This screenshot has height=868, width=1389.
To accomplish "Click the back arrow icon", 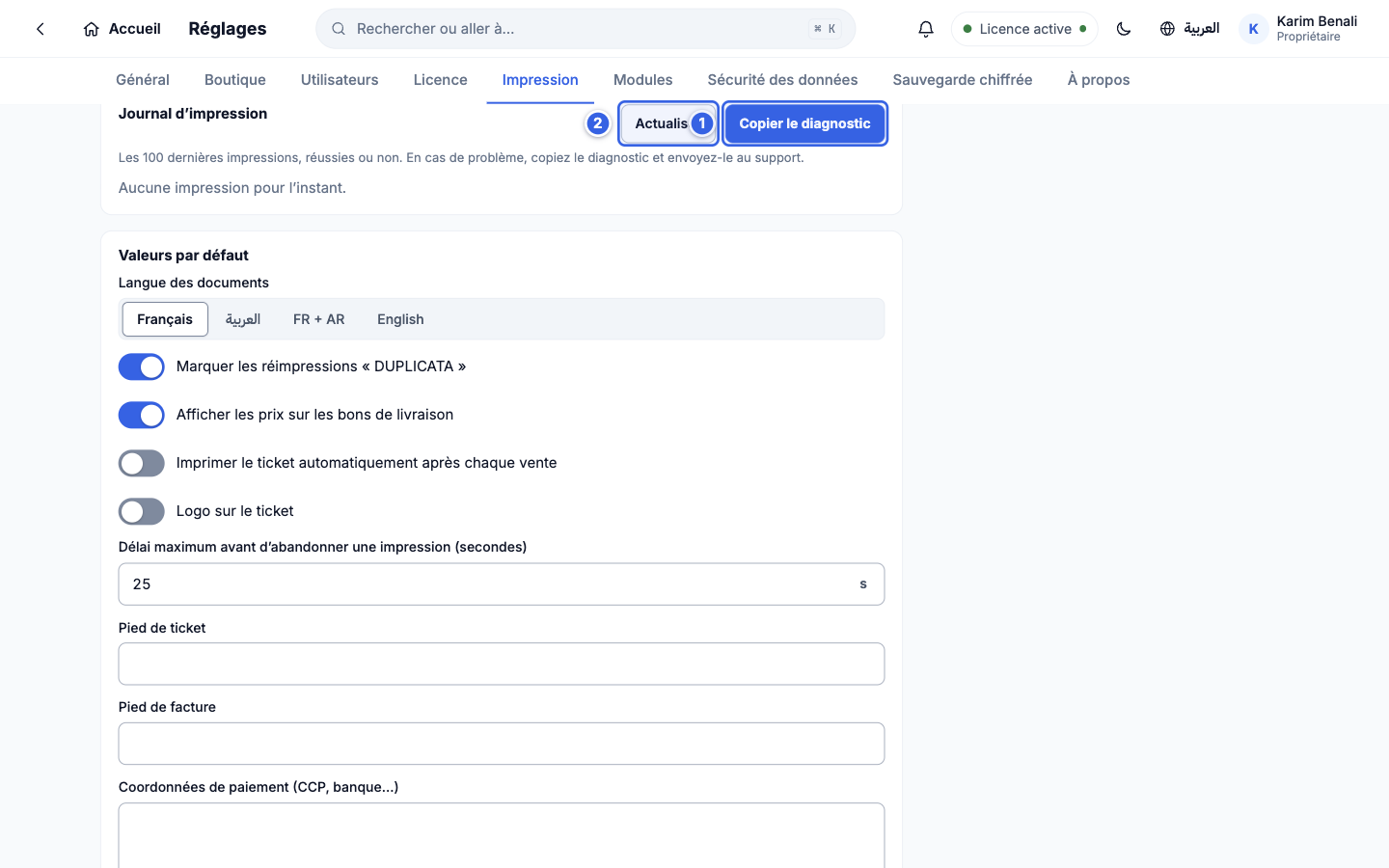I will [x=41, y=29].
